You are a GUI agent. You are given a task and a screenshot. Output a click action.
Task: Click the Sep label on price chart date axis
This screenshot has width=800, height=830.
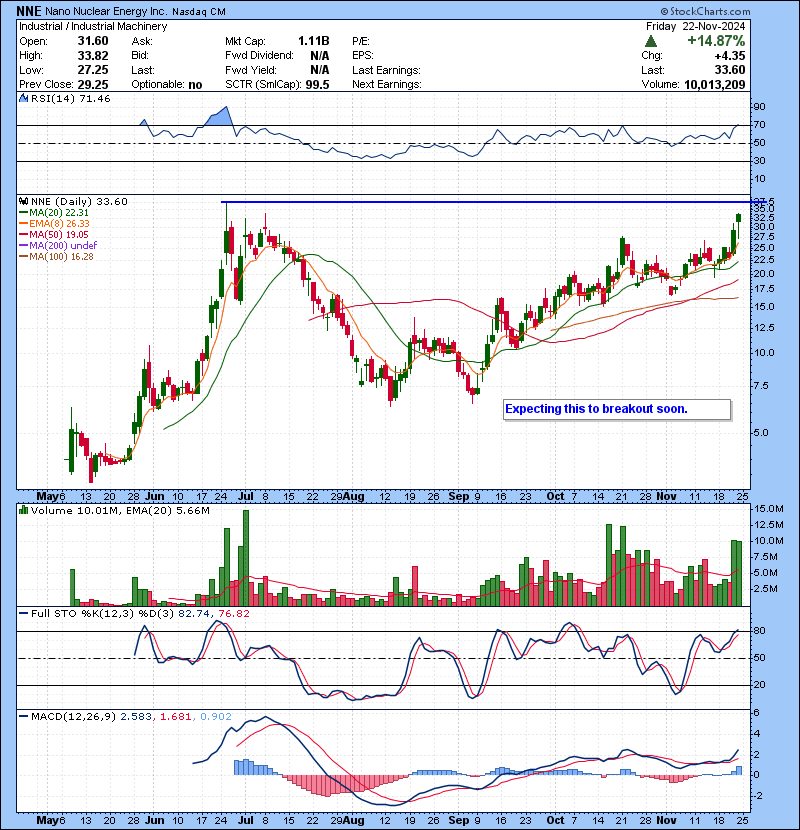coord(459,497)
